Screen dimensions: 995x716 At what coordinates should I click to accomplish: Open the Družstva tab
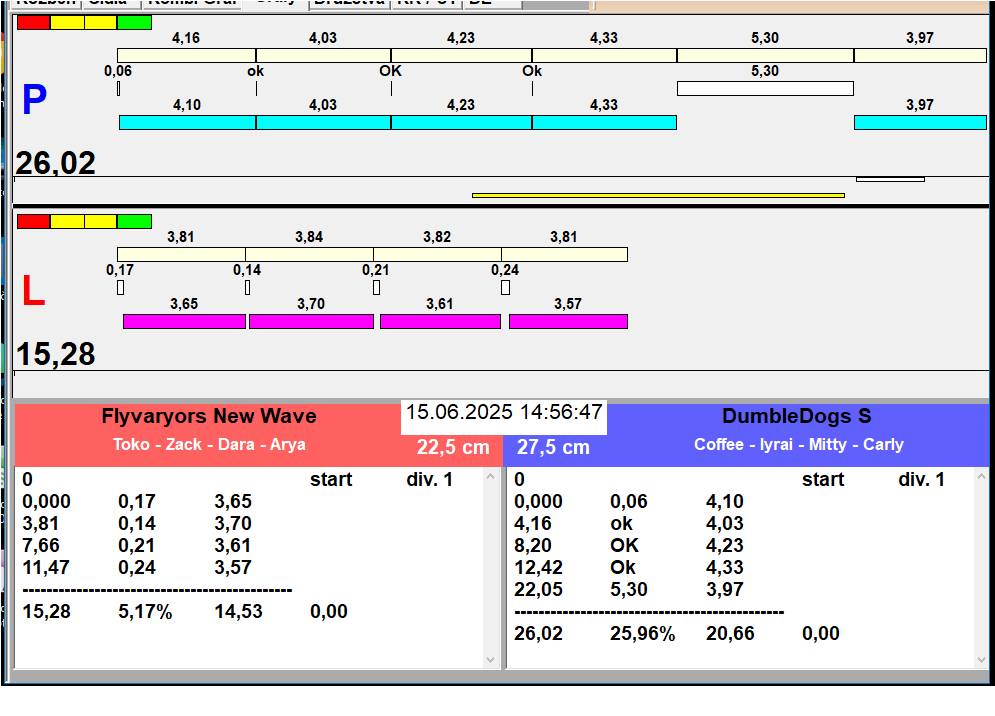(x=348, y=3)
